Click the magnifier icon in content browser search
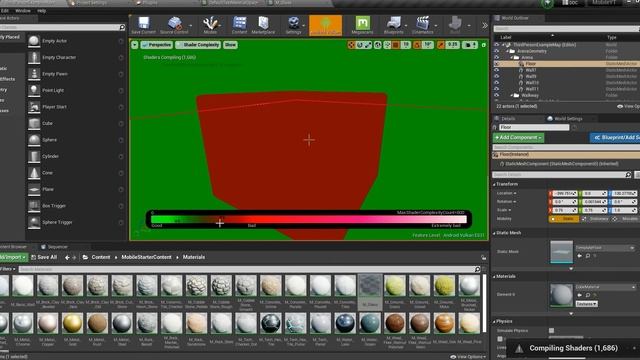Image resolution: width=640 pixels, height=360 pixels. point(477,269)
